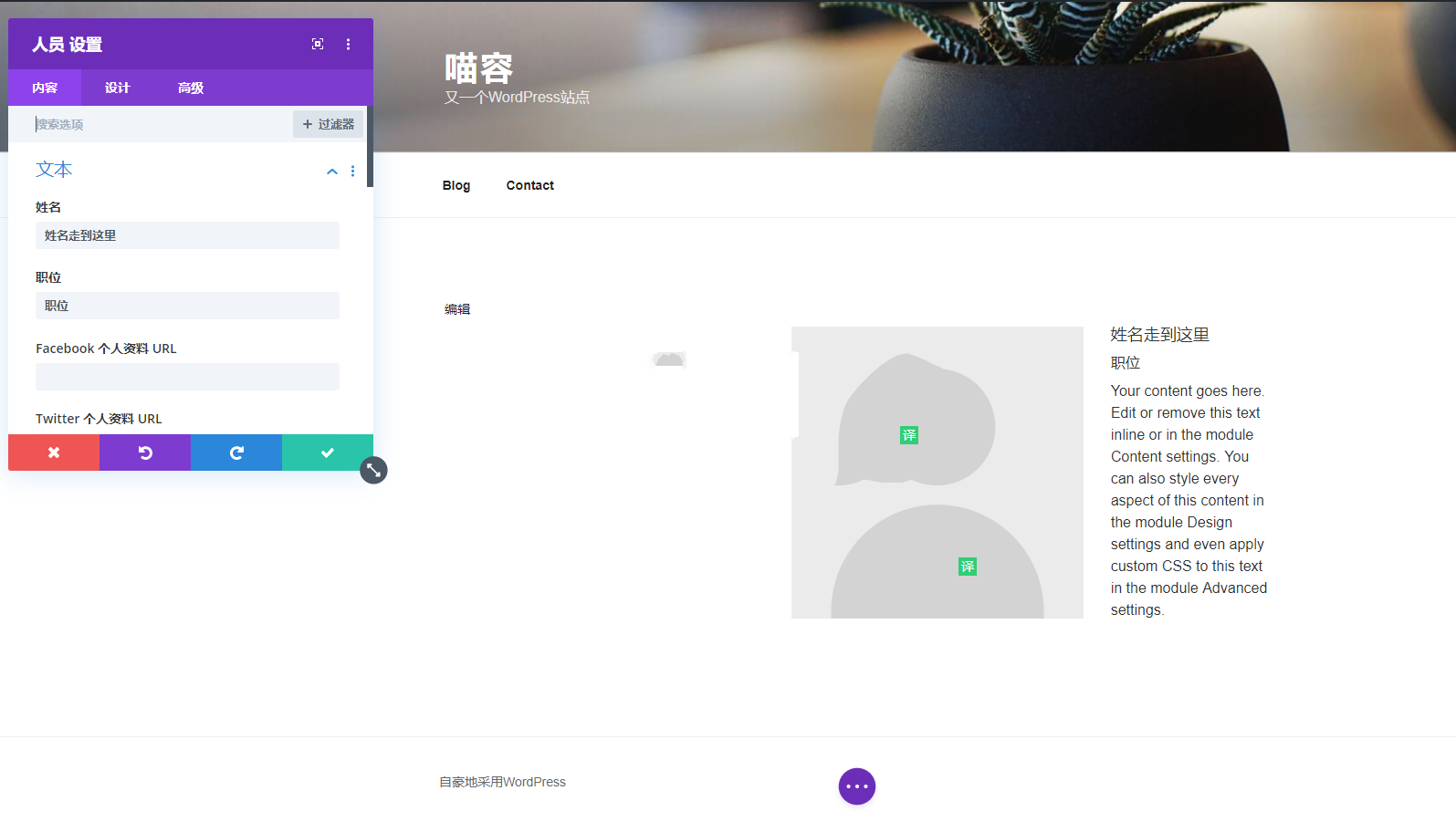Open the Contact navigation link
This screenshot has height=822, width=1456.
pos(529,185)
